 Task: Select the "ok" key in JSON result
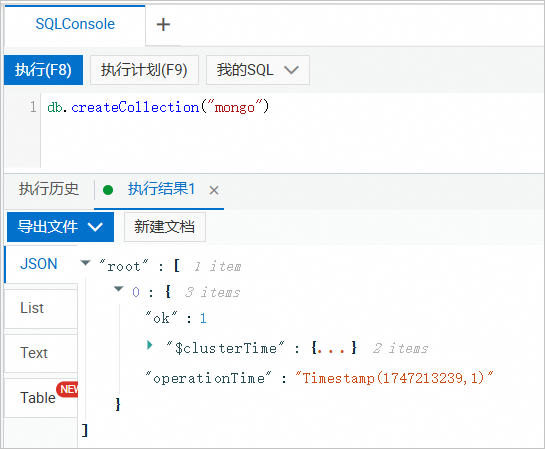161,318
